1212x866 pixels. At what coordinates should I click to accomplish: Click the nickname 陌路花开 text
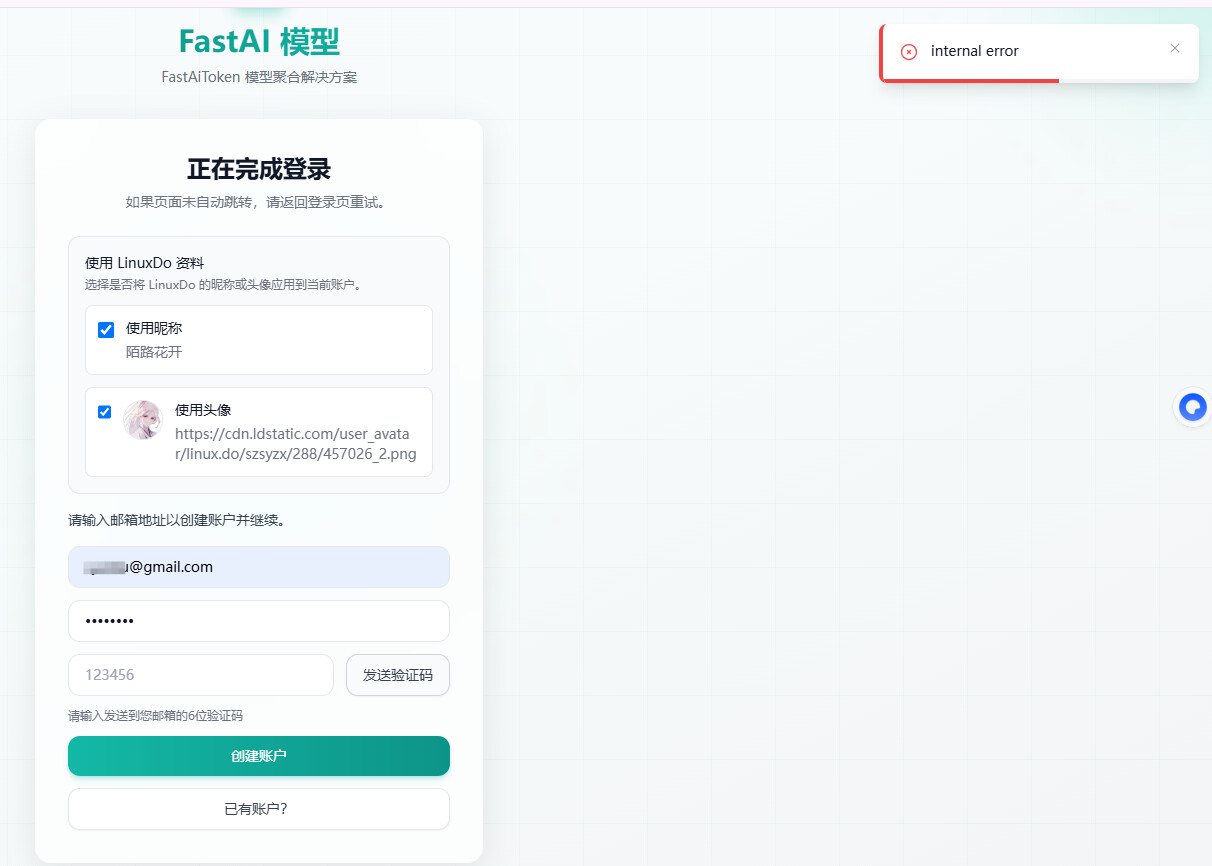pos(154,352)
